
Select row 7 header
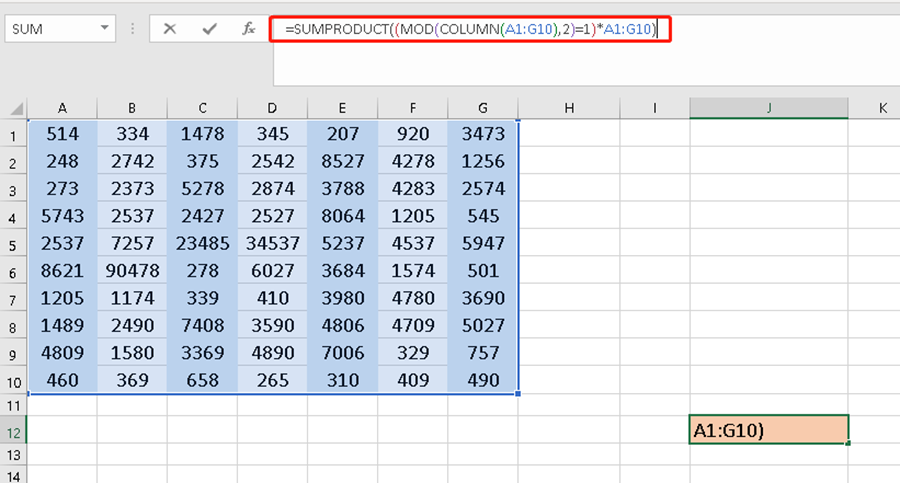tap(13, 298)
